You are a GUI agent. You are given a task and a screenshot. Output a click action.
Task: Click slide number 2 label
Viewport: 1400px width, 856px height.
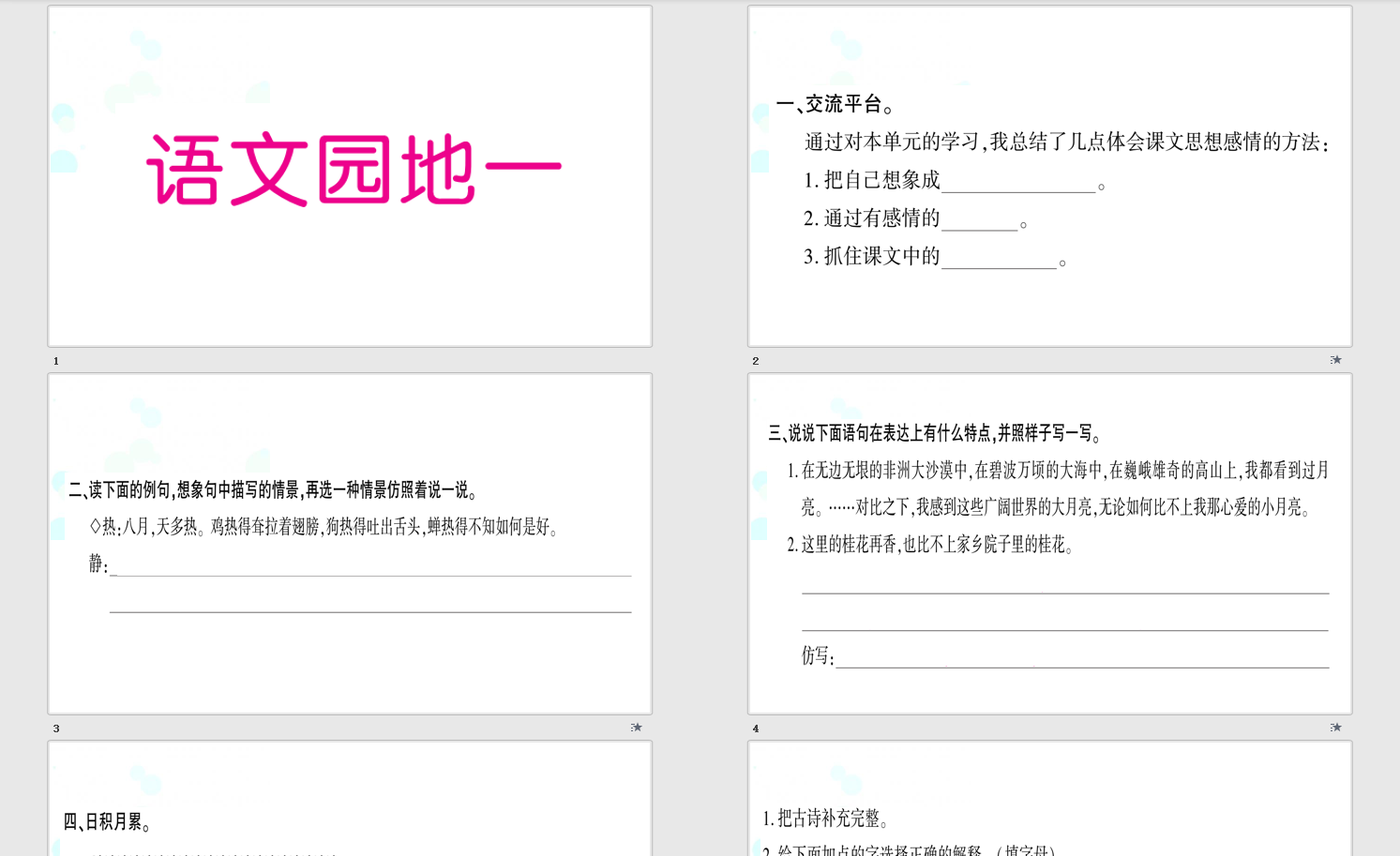pos(756,361)
